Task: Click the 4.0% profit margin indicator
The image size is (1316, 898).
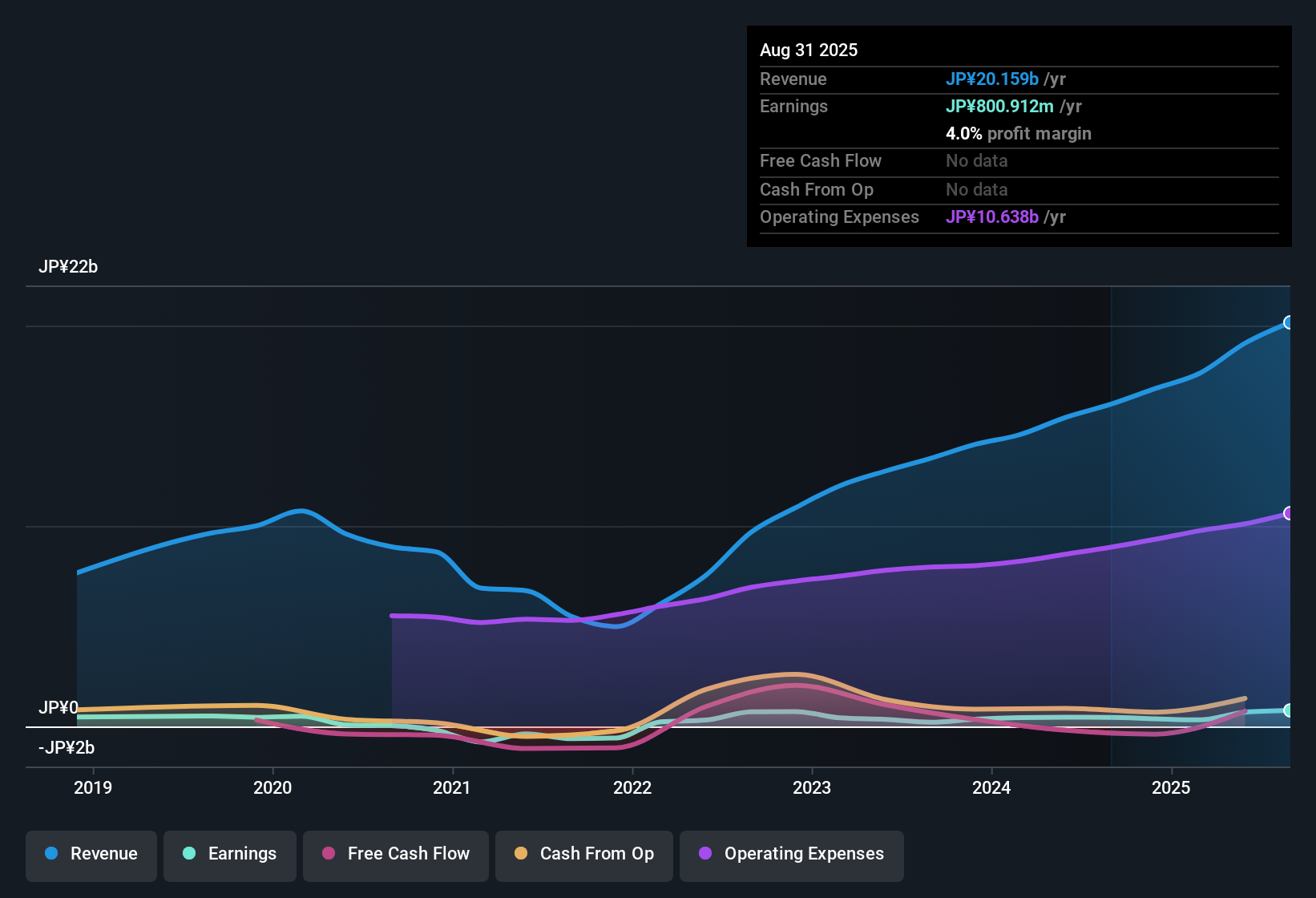Action: [x=1019, y=134]
